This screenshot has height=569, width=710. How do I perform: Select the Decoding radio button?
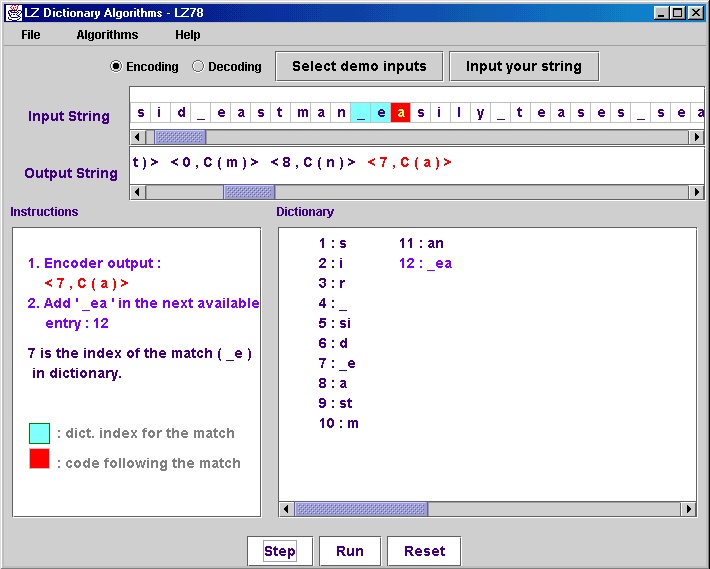(198, 66)
